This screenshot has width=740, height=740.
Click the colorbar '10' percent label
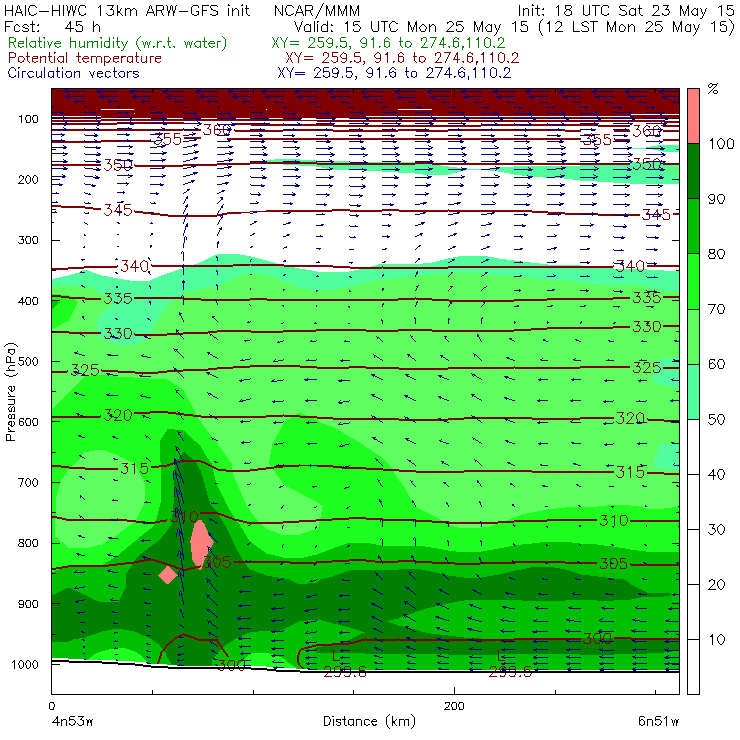[x=716, y=639]
